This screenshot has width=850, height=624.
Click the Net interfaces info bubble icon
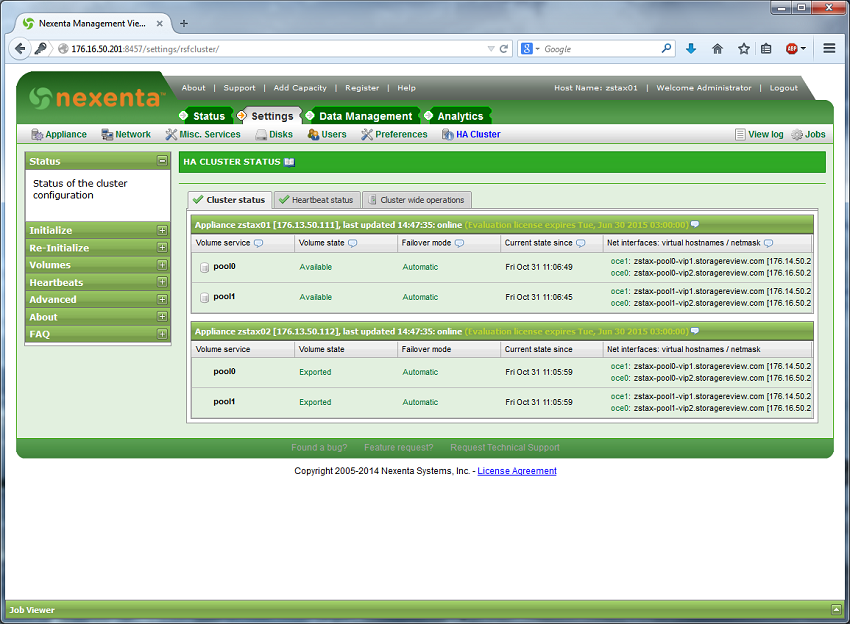[x=768, y=243]
